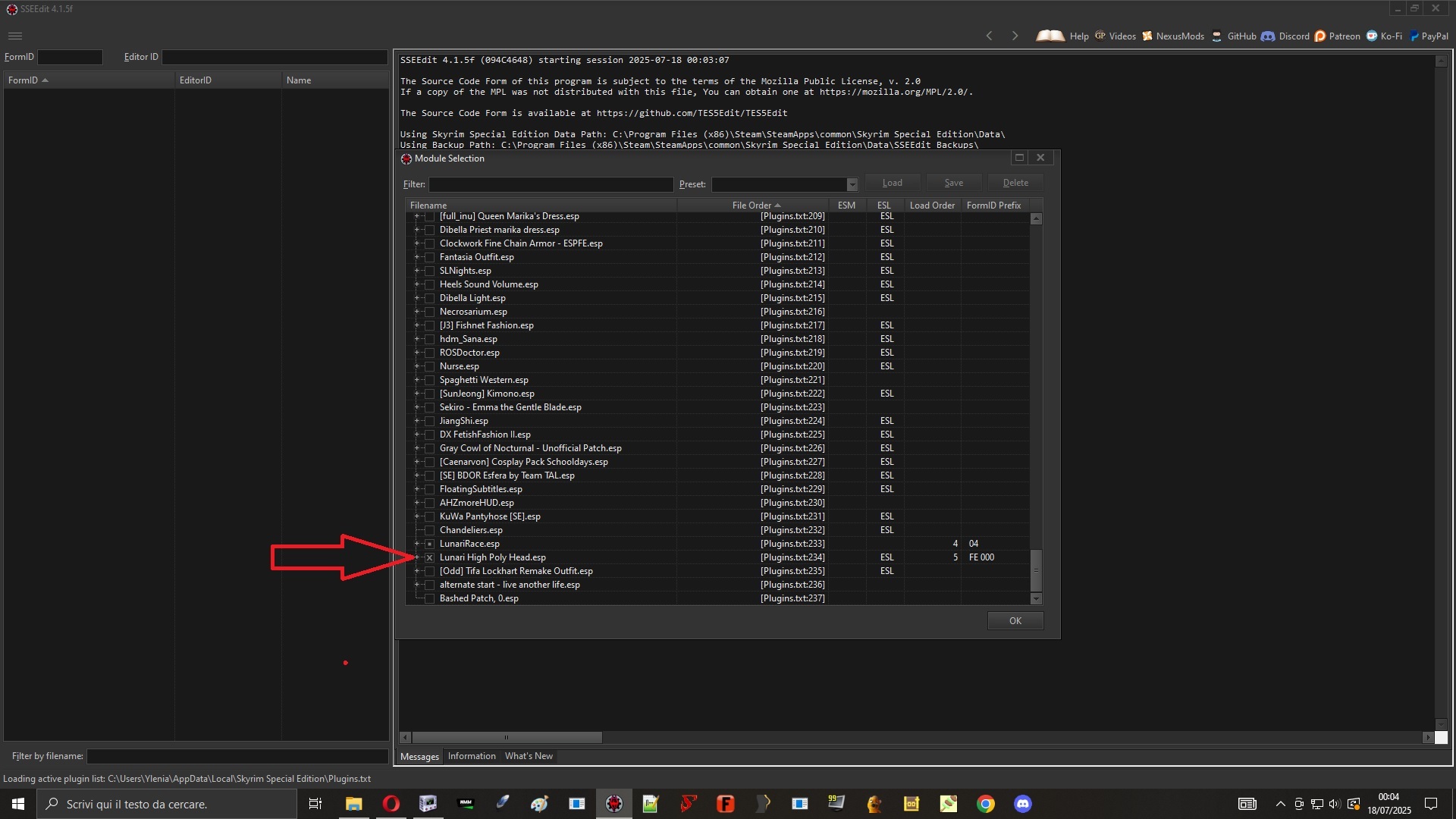Sort by the File Order column
This screenshot has width=1456, height=819.
pyautogui.click(x=752, y=206)
